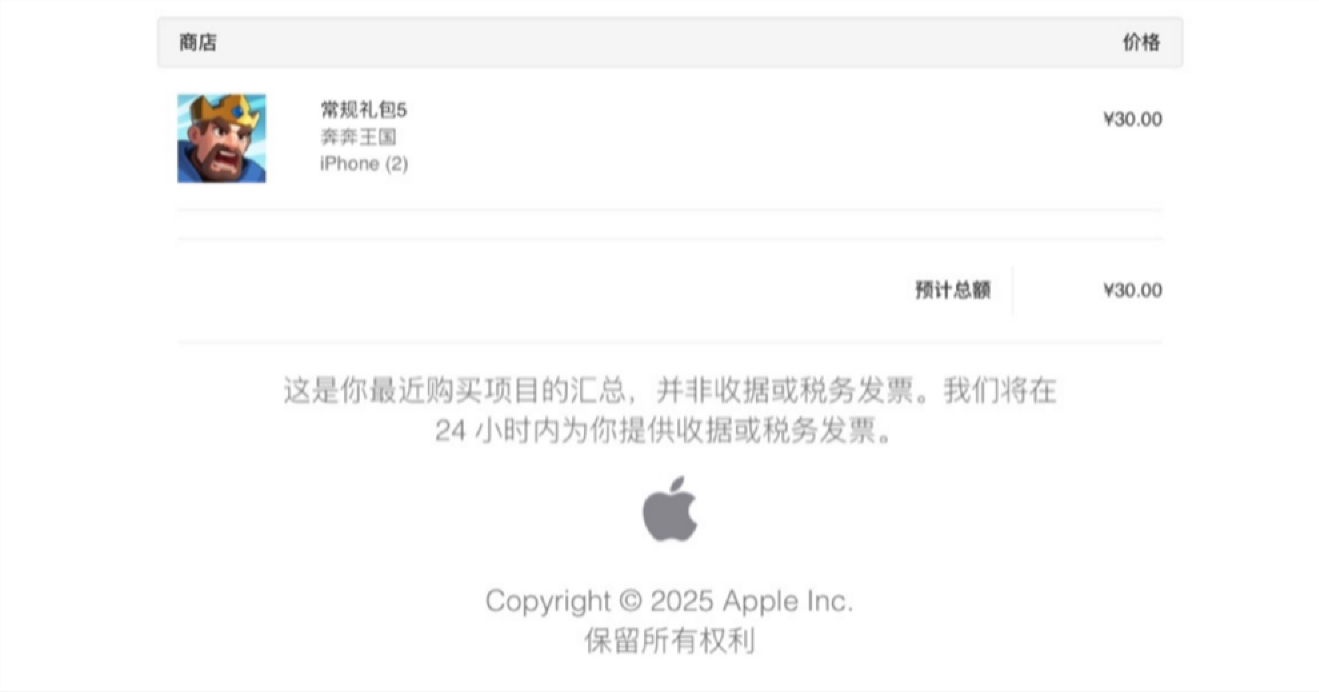The height and width of the screenshot is (692, 1319).
Task: Select the ¥30.00 estimated total amount
Action: (x=1132, y=290)
